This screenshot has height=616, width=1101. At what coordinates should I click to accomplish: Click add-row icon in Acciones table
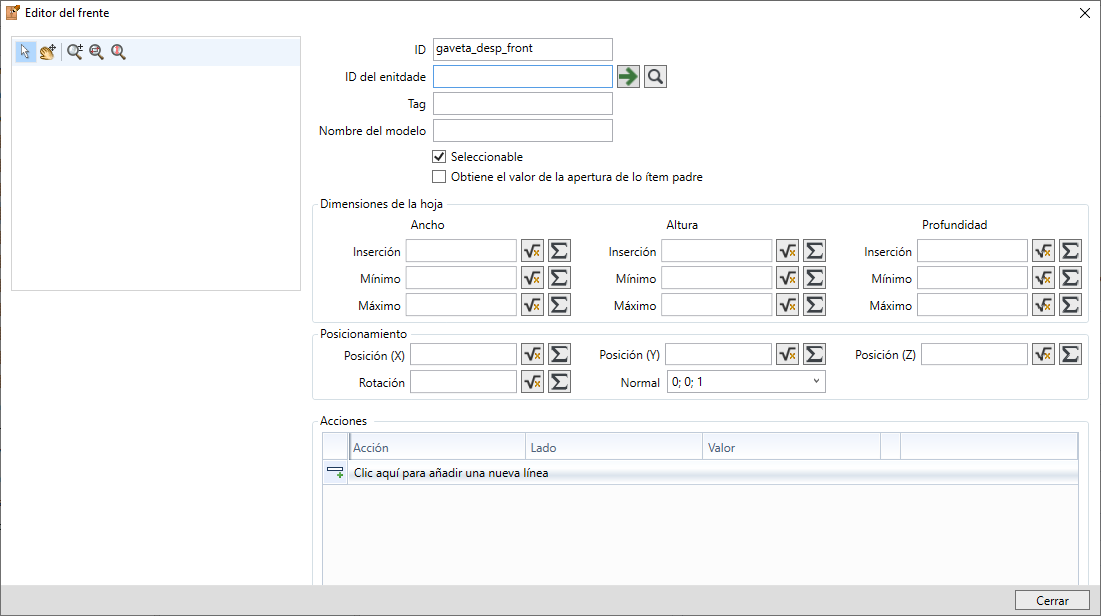point(335,472)
